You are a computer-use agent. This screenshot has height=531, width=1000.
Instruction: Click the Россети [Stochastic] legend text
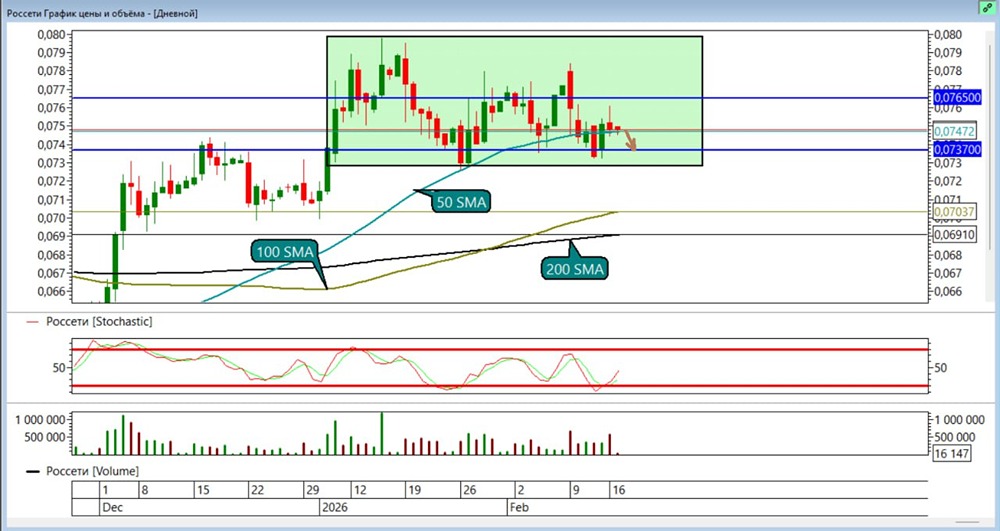click(99, 322)
